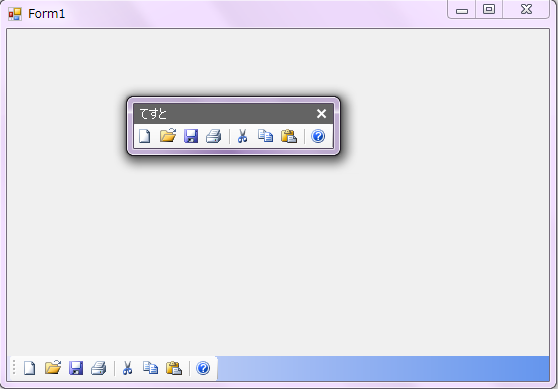Image resolution: width=558 pixels, height=389 pixels.
Task: Click New document icon in floating てすと toolbar
Action: (x=144, y=136)
